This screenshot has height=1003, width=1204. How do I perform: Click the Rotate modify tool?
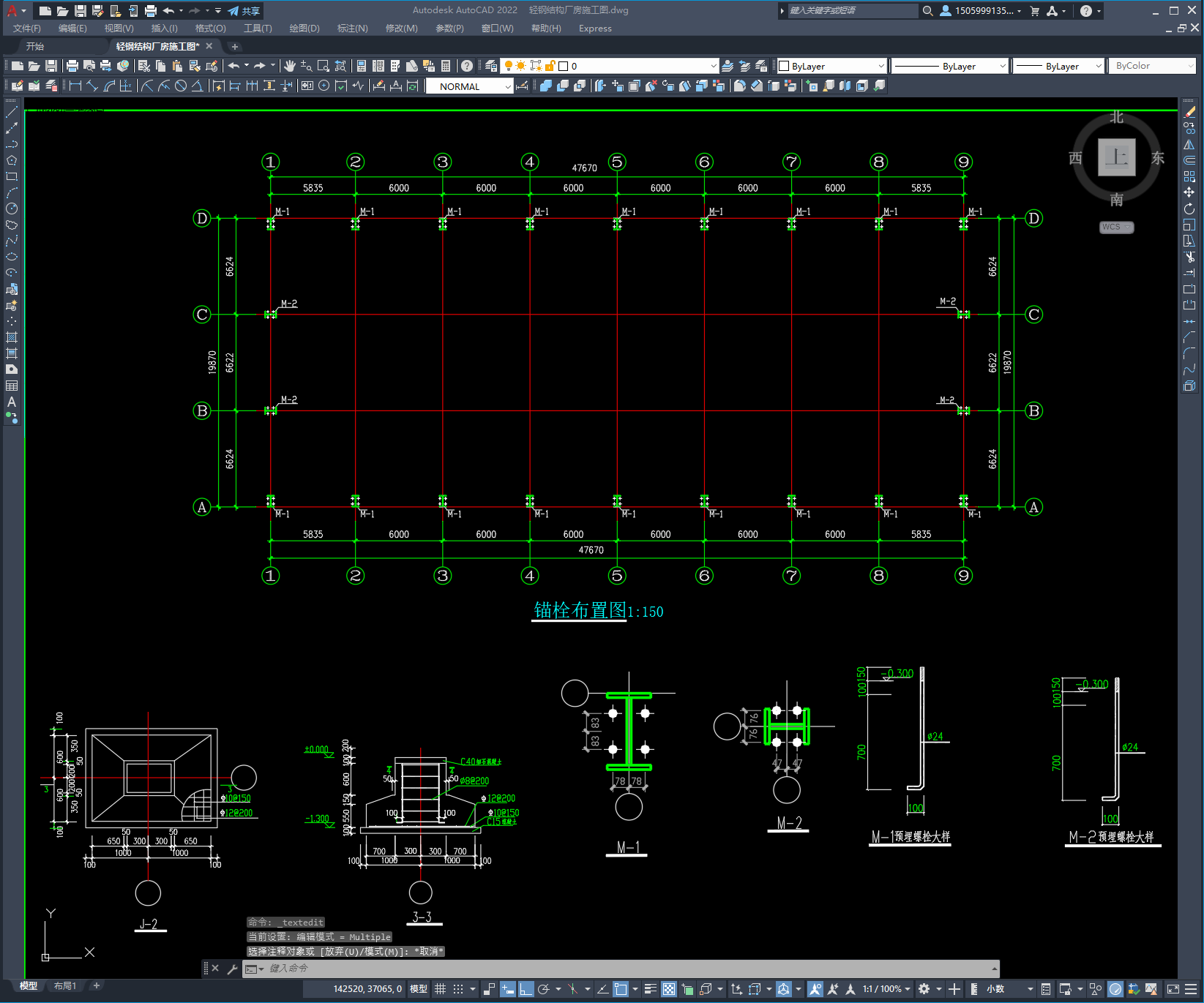pyautogui.click(x=1189, y=209)
